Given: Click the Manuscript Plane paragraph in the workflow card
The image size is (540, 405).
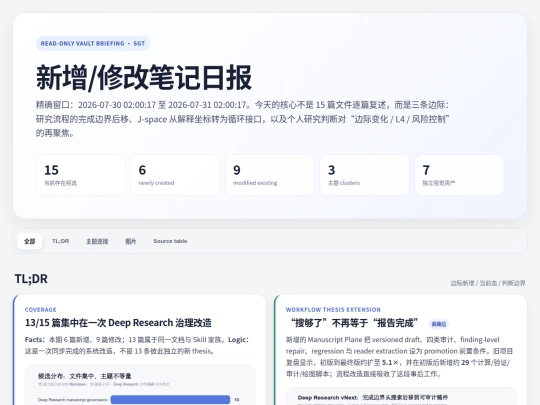Looking at the screenshot, I should coord(399,356).
